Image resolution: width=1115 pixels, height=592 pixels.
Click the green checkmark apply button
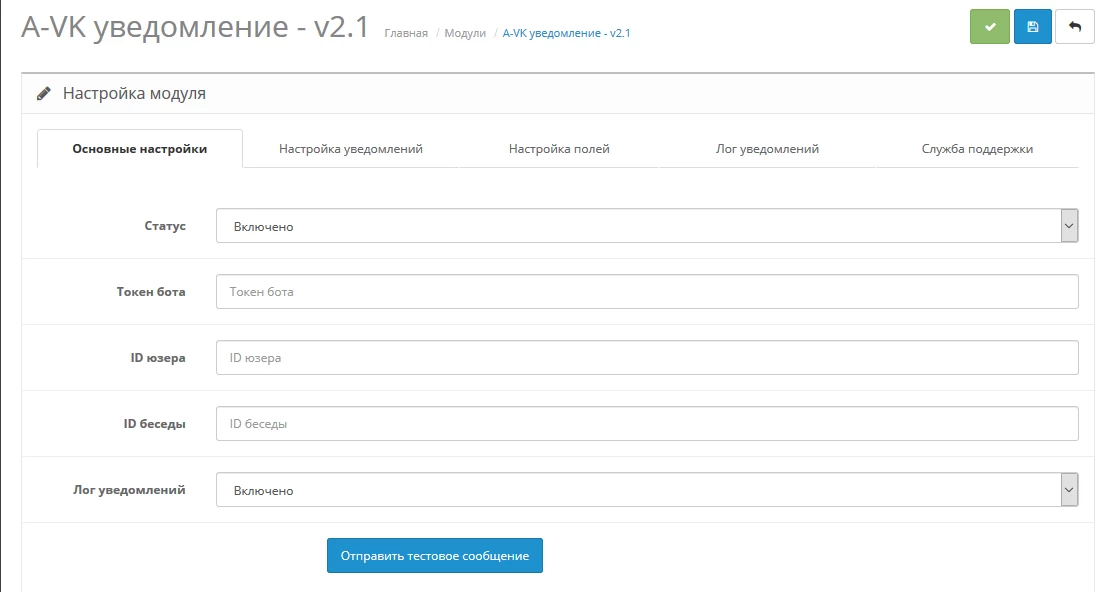pyautogui.click(x=989, y=27)
